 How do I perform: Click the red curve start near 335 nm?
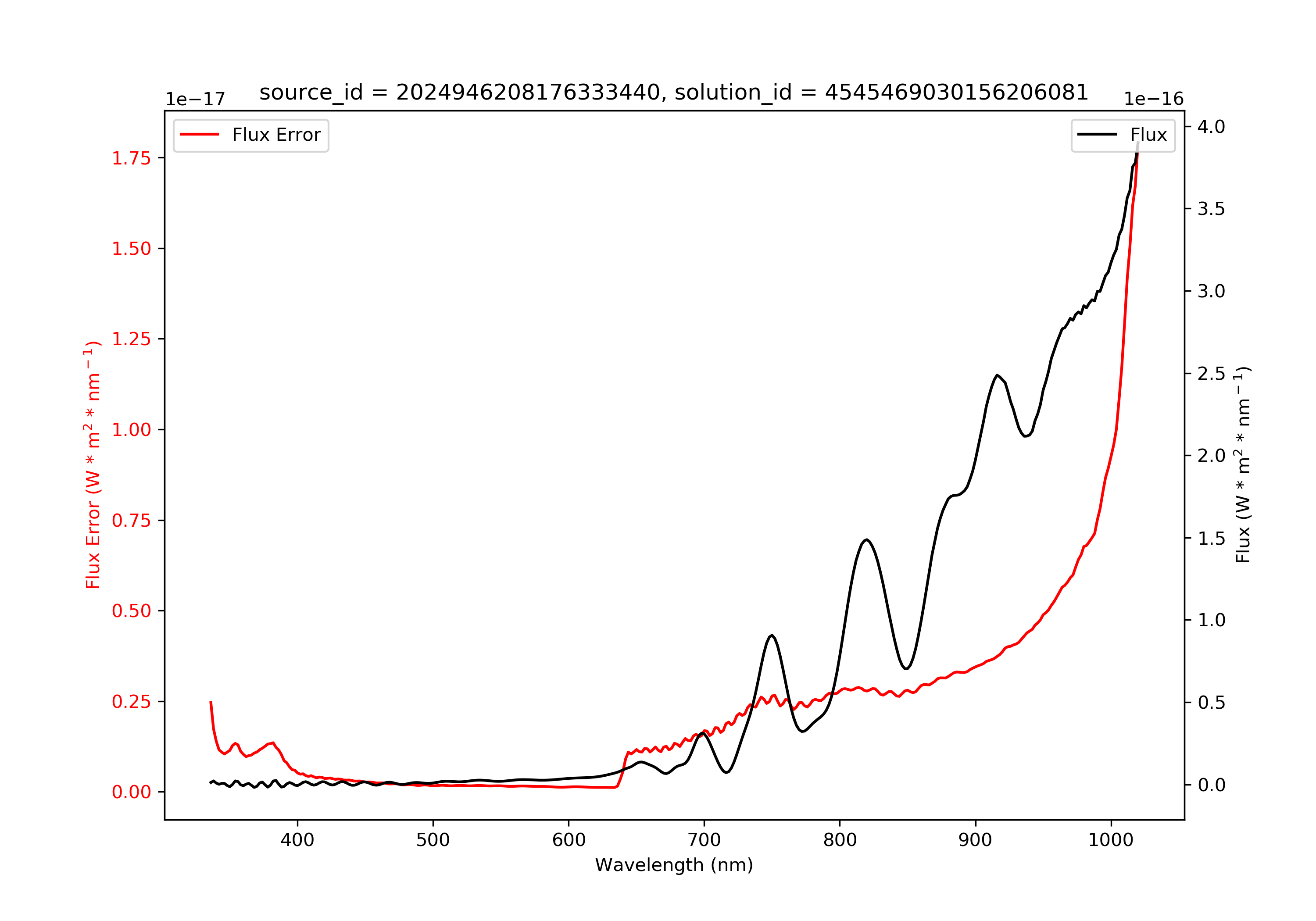click(211, 702)
